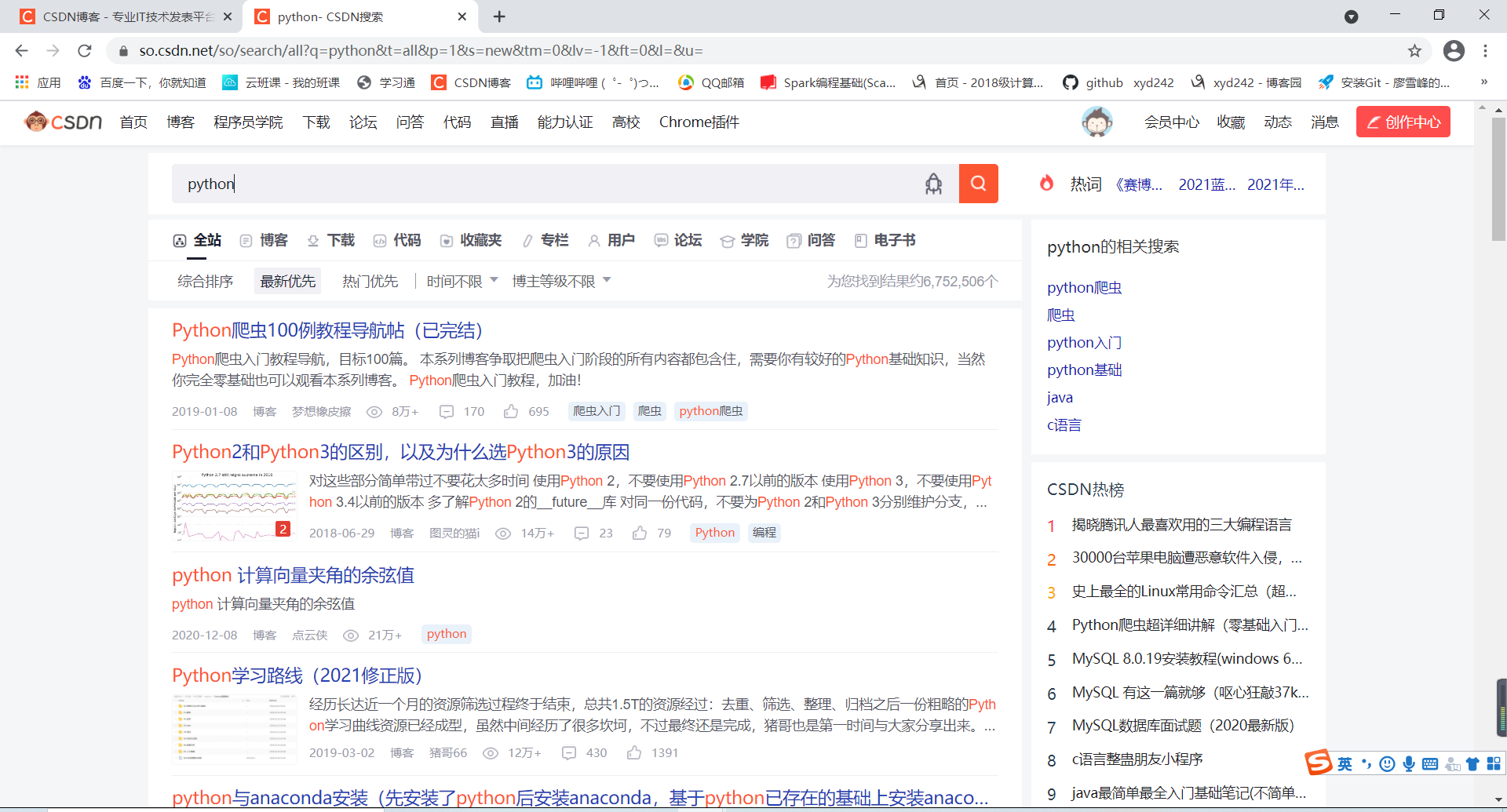This screenshot has width=1507, height=812.
Task: Open the github bookmark
Action: [x=1093, y=82]
